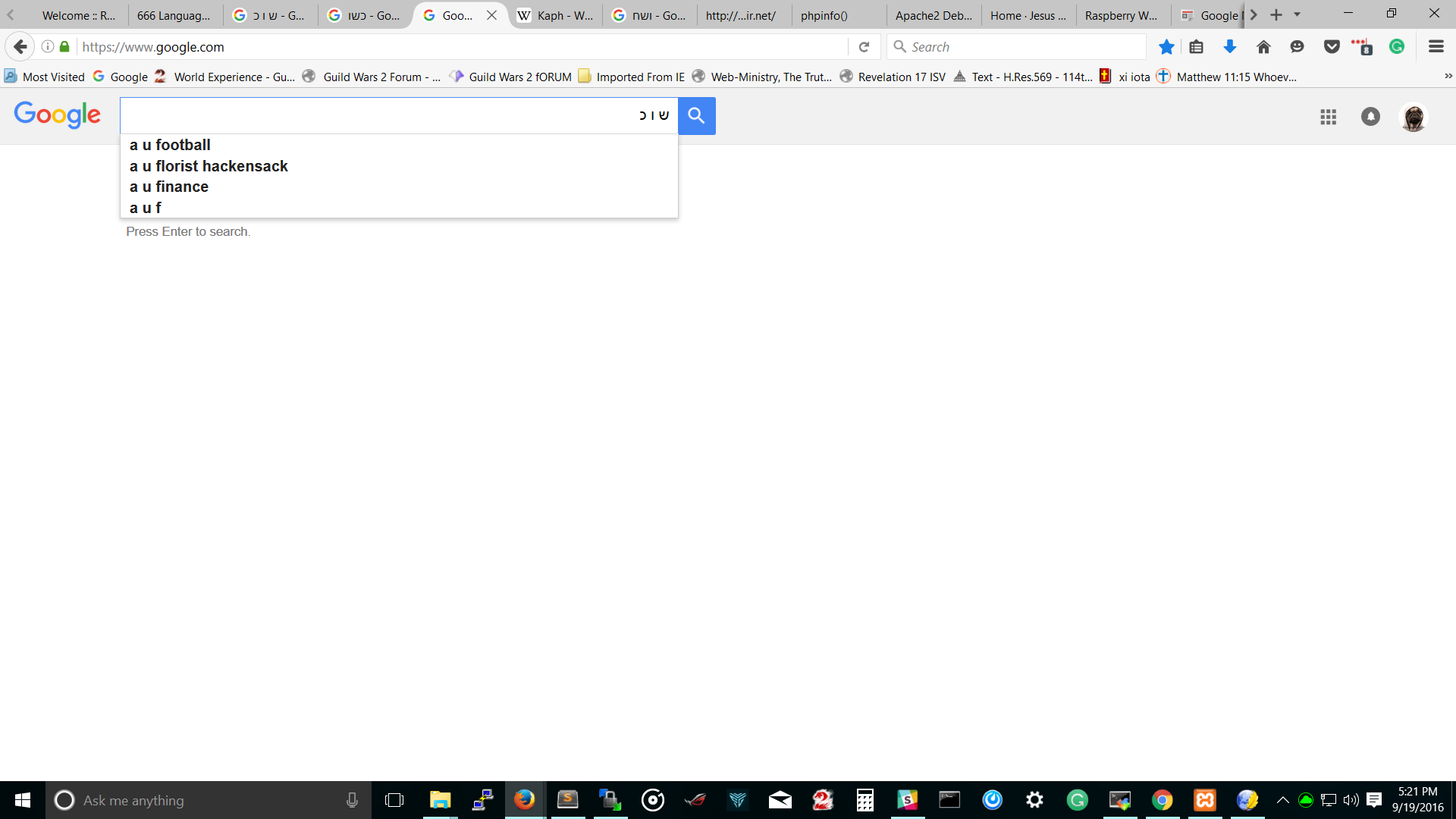Open Google notifications bell icon

tap(1370, 117)
